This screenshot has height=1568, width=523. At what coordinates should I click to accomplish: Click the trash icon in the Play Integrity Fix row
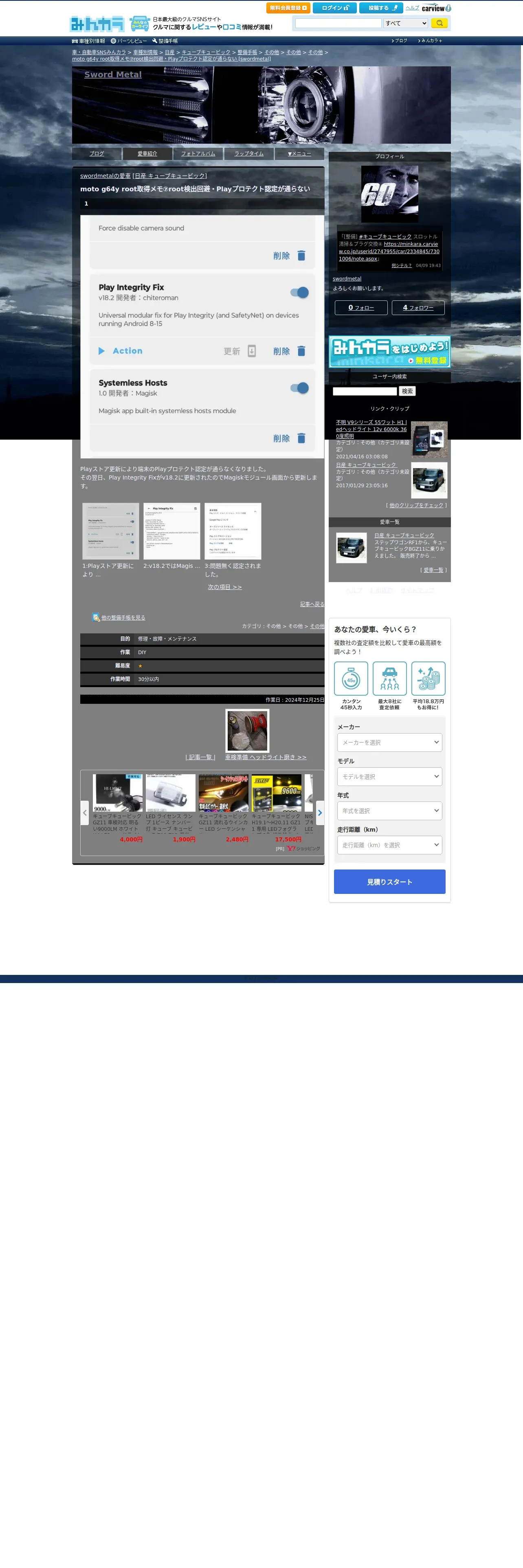pos(301,351)
